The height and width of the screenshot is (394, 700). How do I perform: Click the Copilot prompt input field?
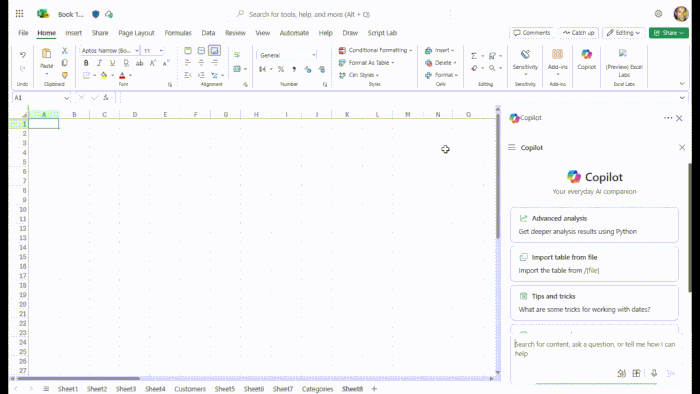tap(594, 349)
